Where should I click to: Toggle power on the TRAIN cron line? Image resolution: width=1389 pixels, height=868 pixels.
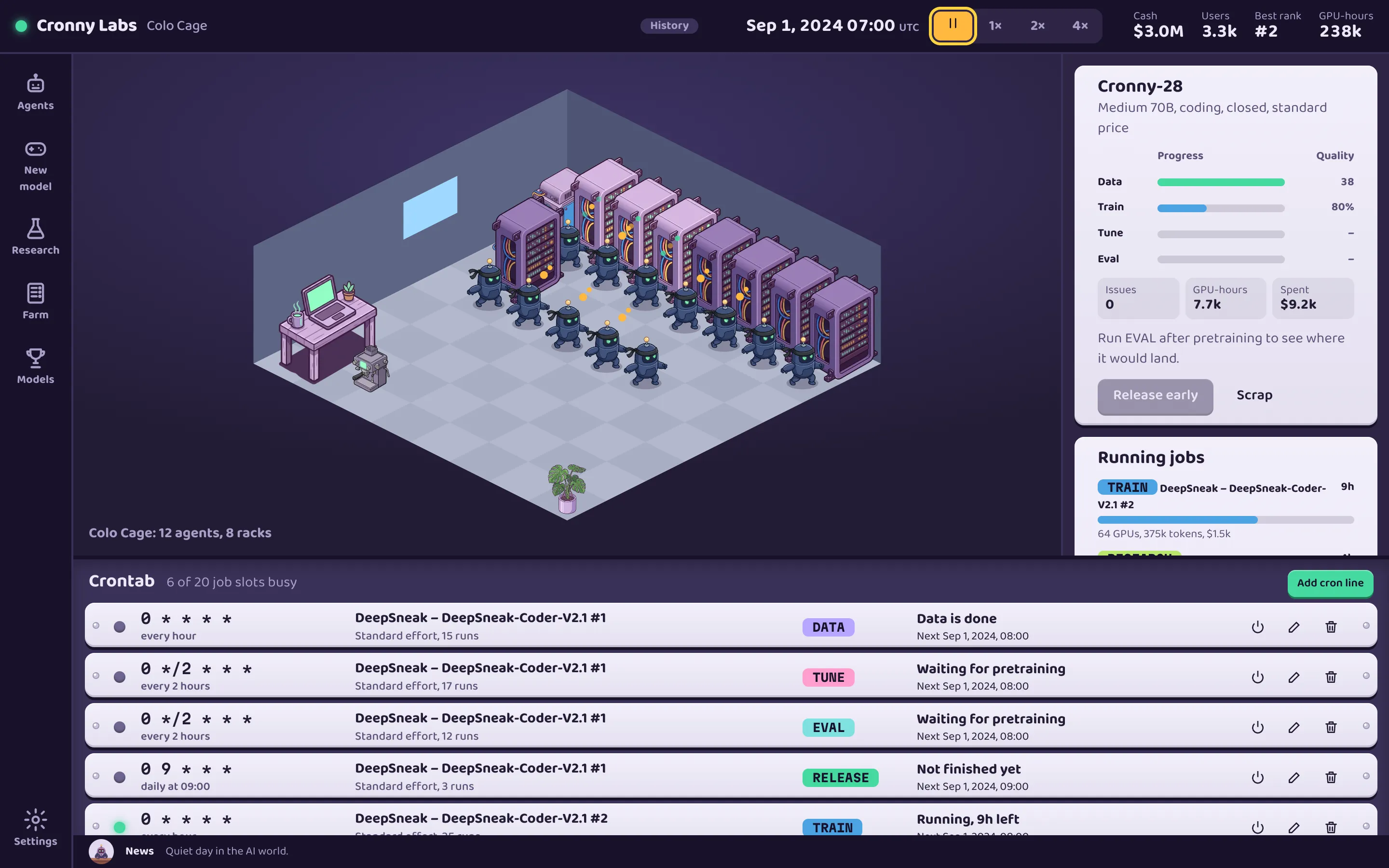[x=1257, y=827]
